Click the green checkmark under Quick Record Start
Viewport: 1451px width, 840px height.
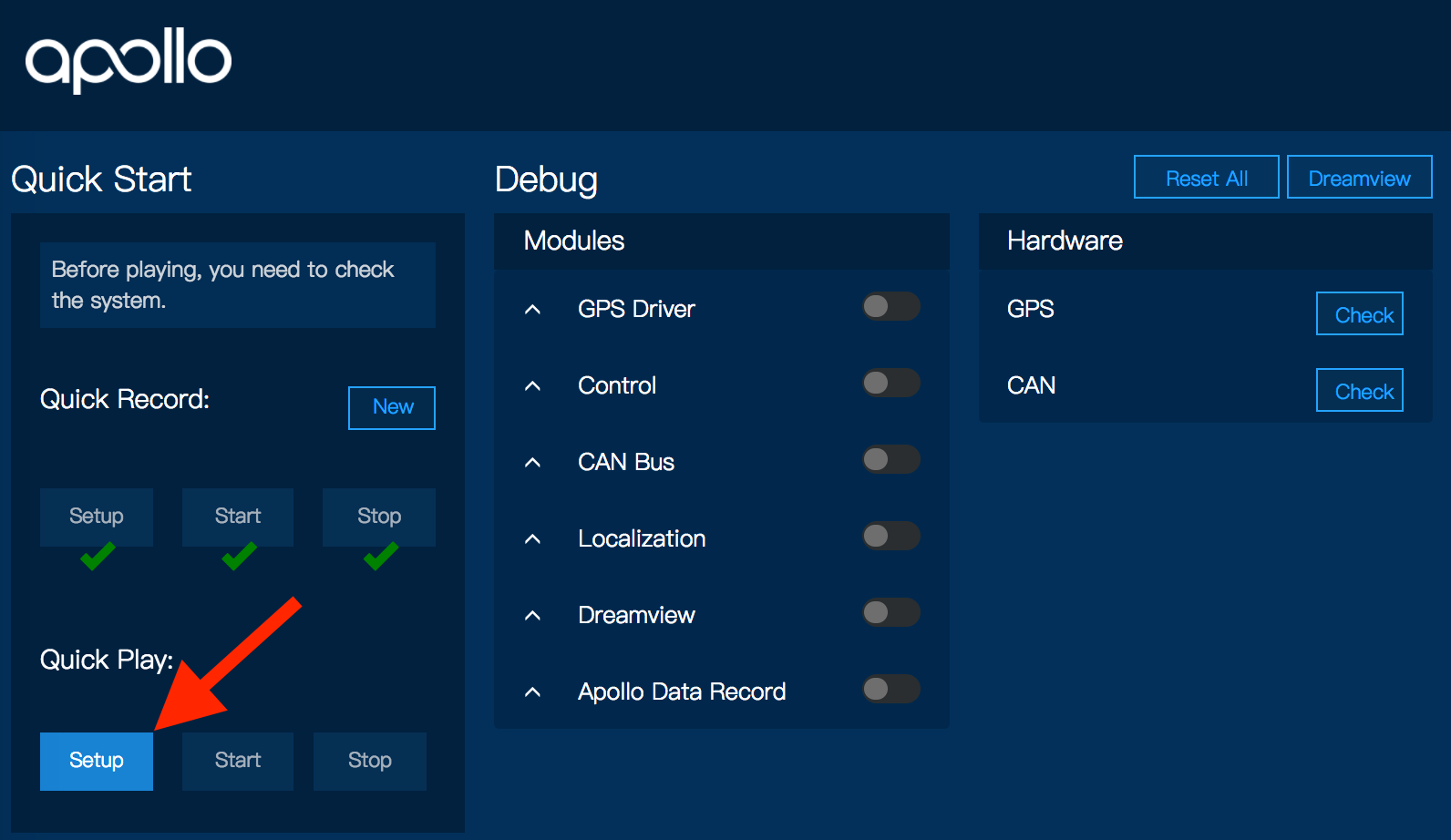(239, 556)
